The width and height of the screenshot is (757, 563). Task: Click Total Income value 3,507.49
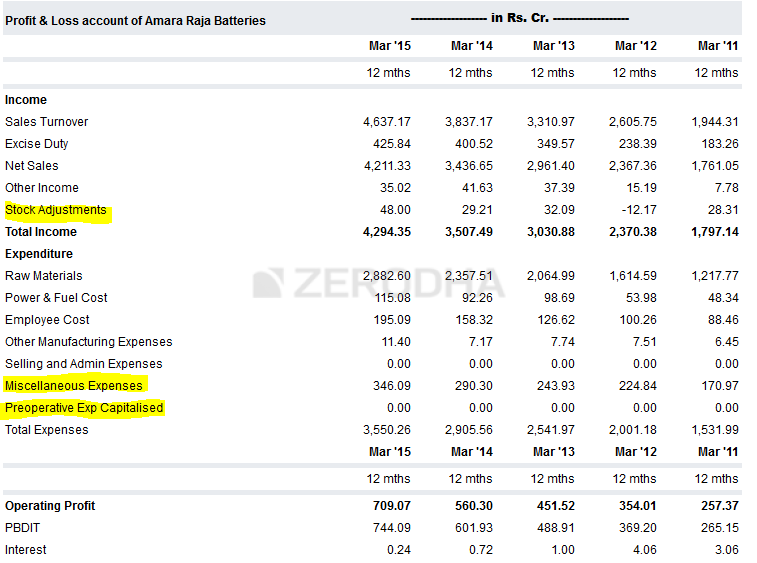[x=469, y=232]
